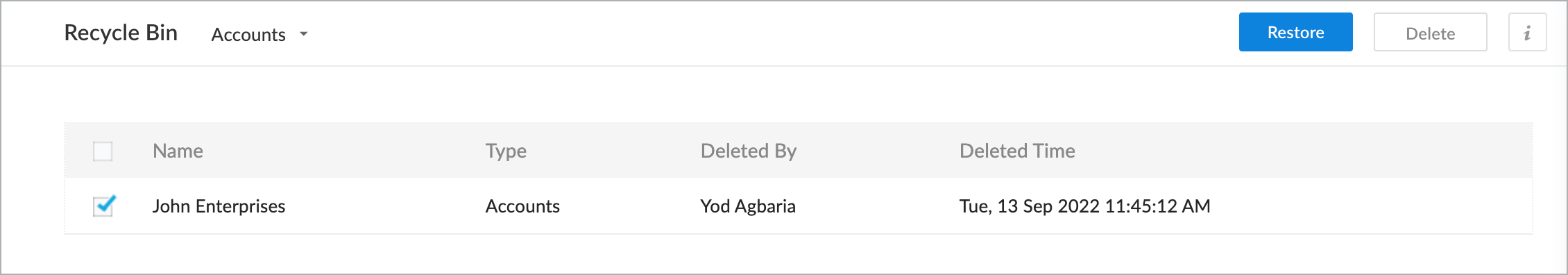Screen dimensions: 1568x275
Task: Click the Restore button
Action: 1295,32
